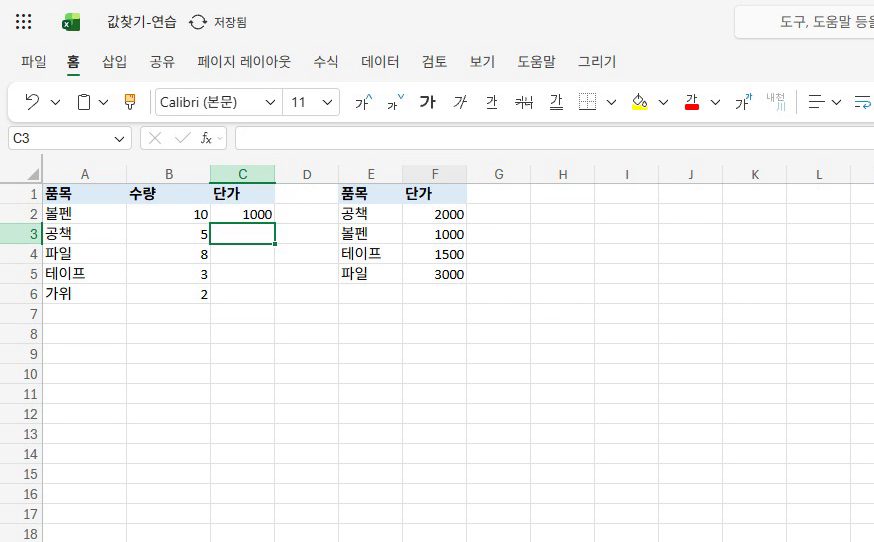Image resolution: width=874 pixels, height=542 pixels.
Task: Click the select-all corner triangle
Action: coord(33,175)
